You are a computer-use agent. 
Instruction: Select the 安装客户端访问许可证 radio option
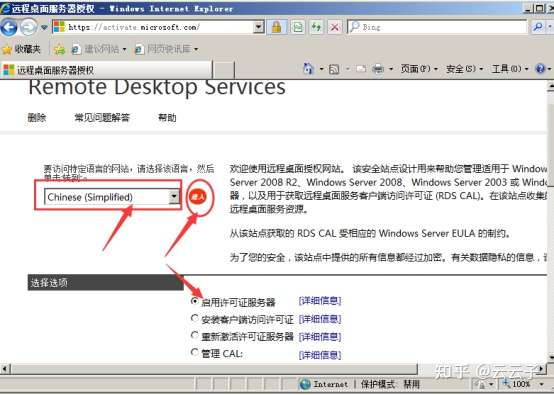click(x=194, y=318)
